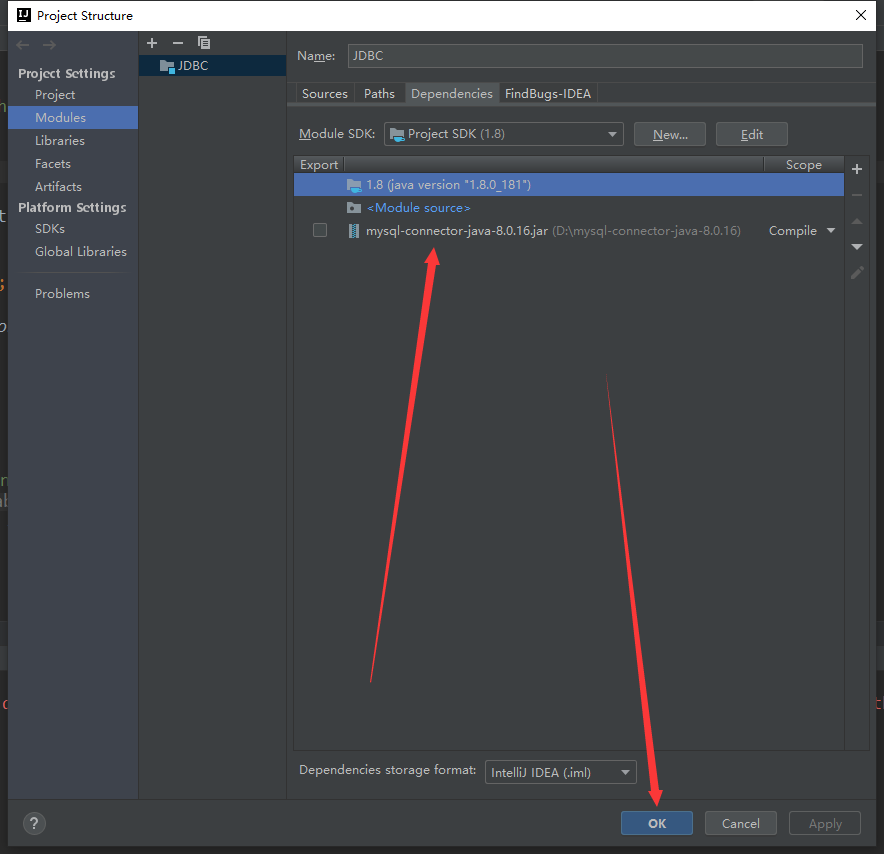The width and height of the screenshot is (884, 854).
Task: Open help with the question mark icon
Action: [x=34, y=823]
